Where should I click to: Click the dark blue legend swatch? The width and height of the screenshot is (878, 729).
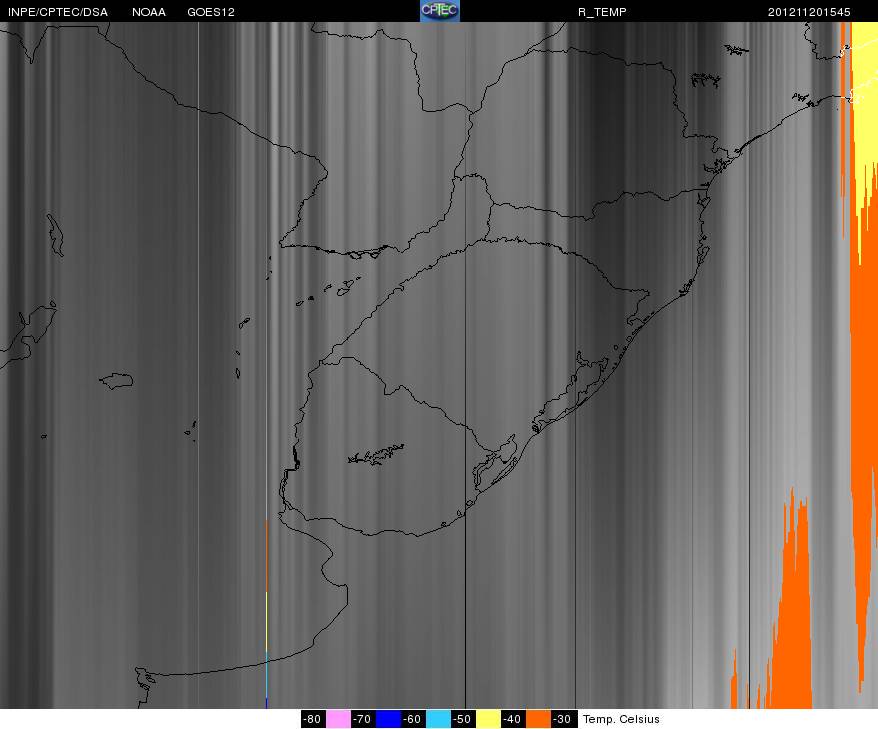pyautogui.click(x=389, y=719)
